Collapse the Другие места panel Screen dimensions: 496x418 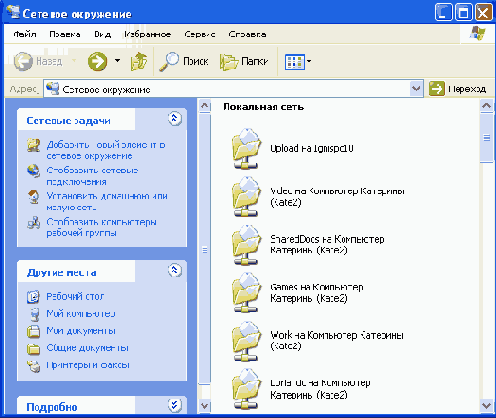tap(175, 270)
